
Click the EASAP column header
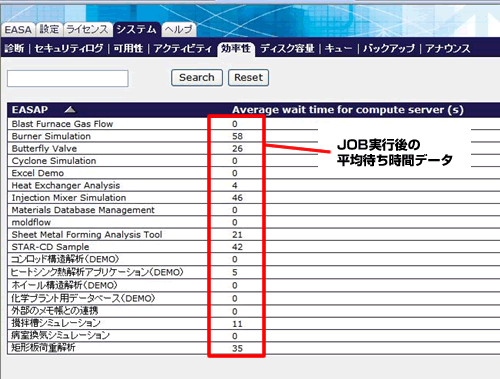[30, 110]
